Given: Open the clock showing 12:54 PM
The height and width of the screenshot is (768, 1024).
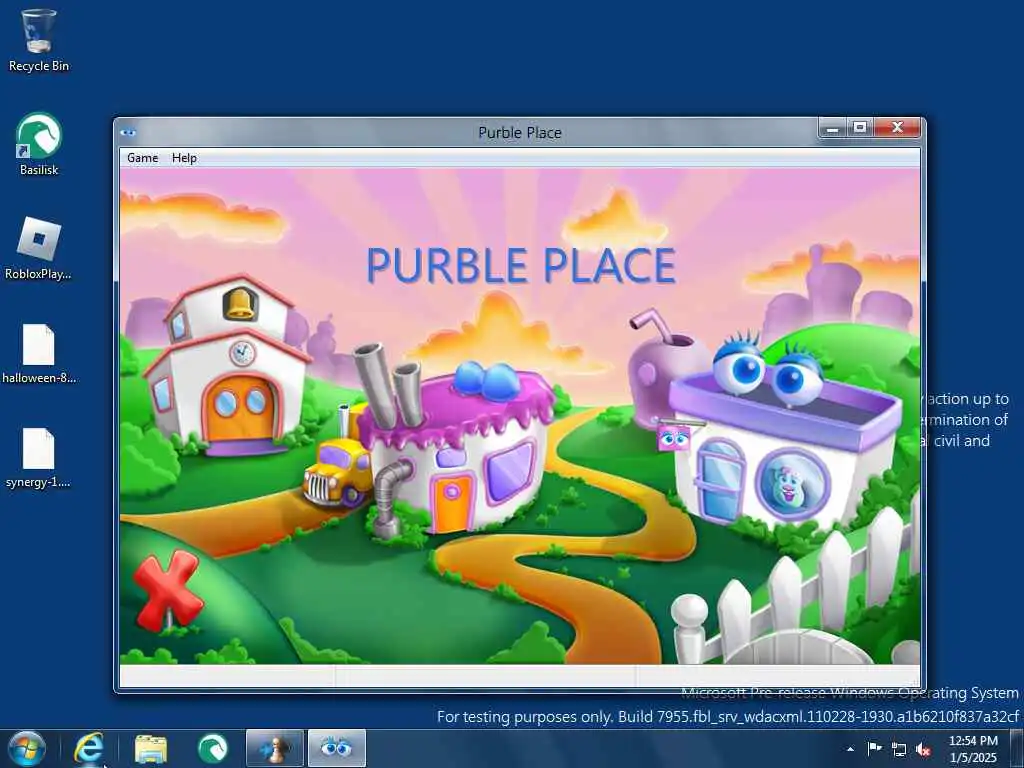Looking at the screenshot, I should point(973,748).
